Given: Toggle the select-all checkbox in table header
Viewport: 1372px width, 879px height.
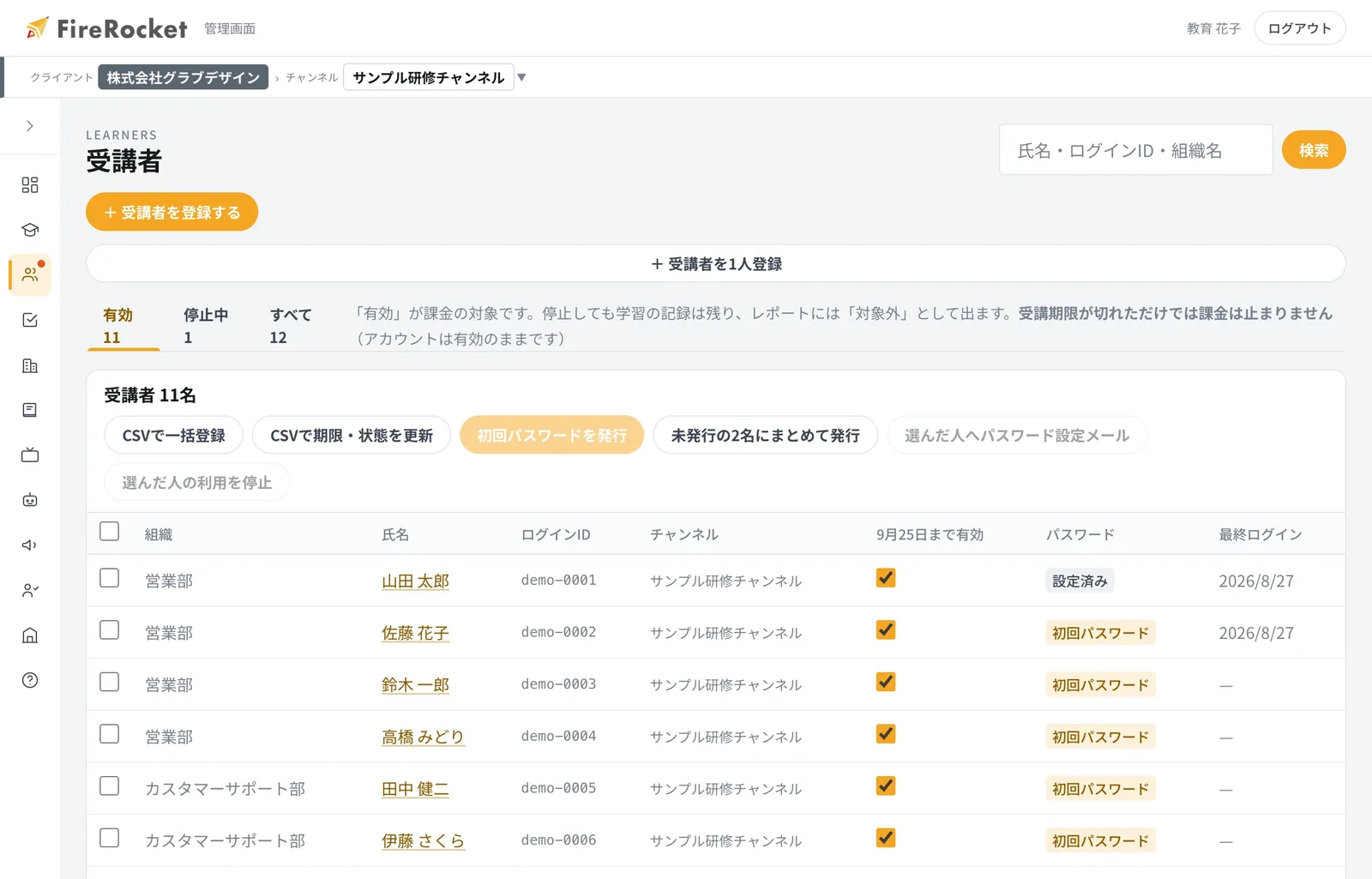Looking at the screenshot, I should point(110,531).
